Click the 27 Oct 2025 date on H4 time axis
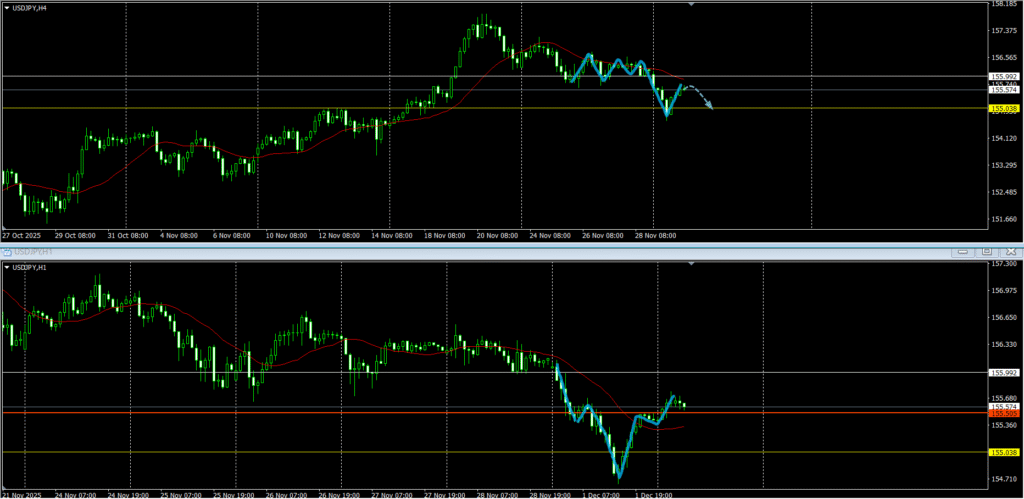 coord(20,236)
